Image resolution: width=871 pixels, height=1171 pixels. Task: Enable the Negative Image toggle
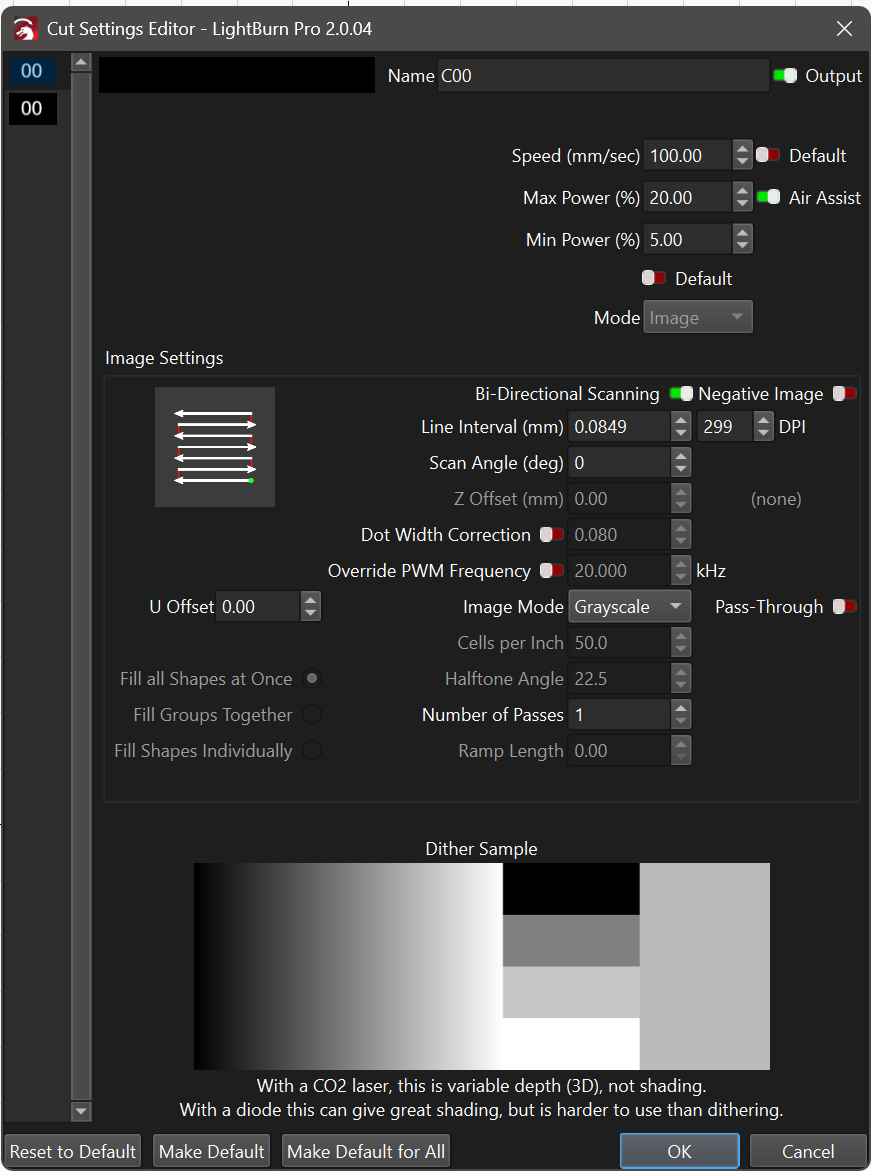pos(845,394)
